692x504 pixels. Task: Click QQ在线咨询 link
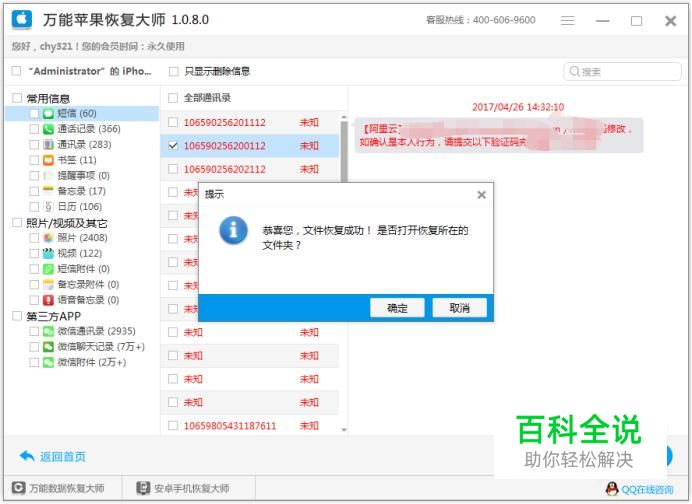pyautogui.click(x=647, y=489)
